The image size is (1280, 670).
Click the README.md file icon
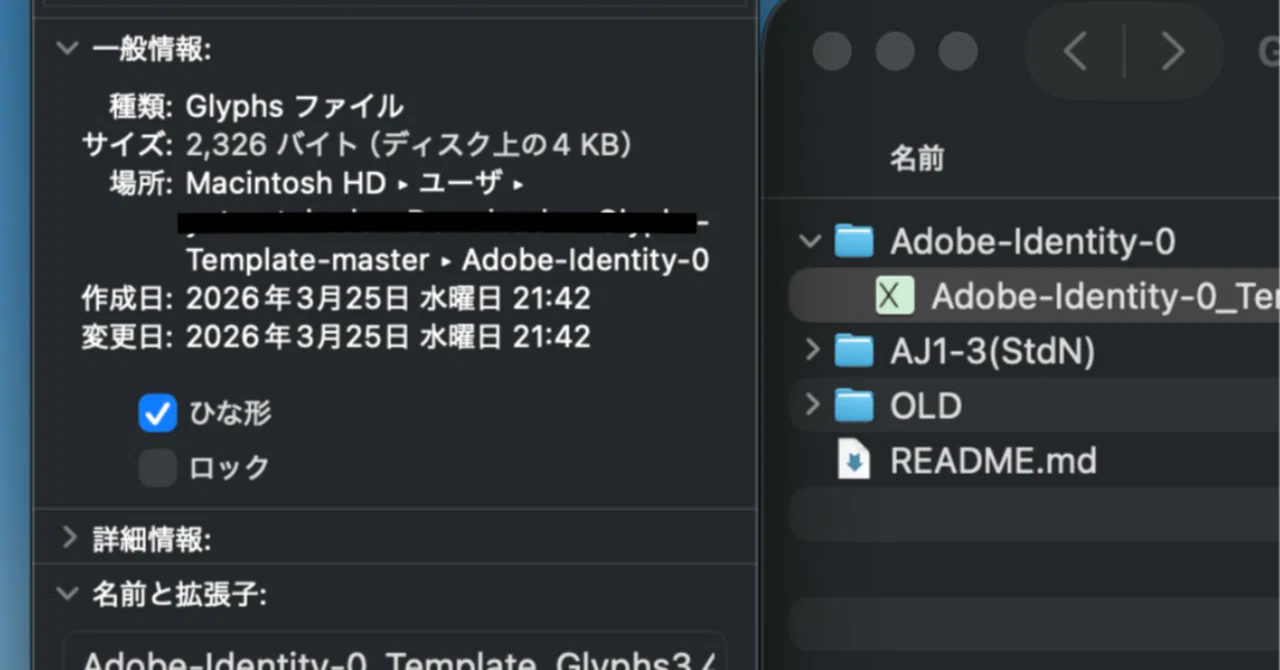853,461
